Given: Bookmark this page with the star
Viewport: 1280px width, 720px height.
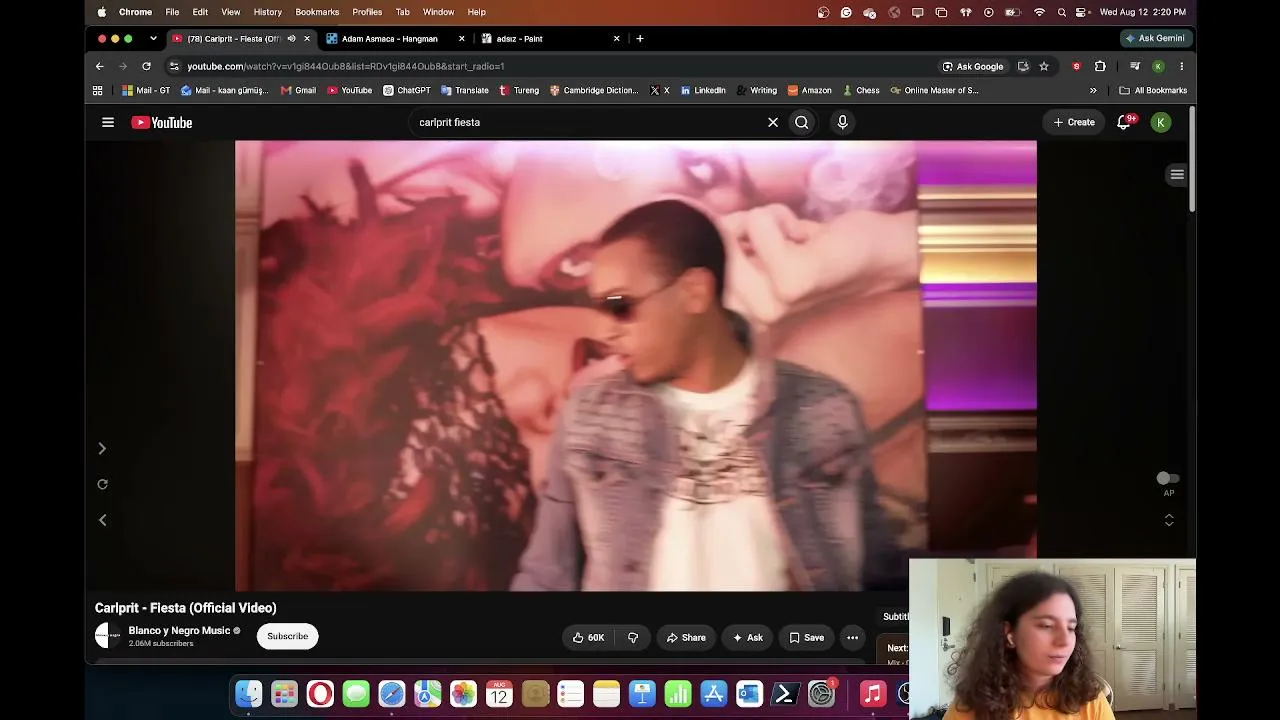Looking at the screenshot, I should click(1044, 66).
